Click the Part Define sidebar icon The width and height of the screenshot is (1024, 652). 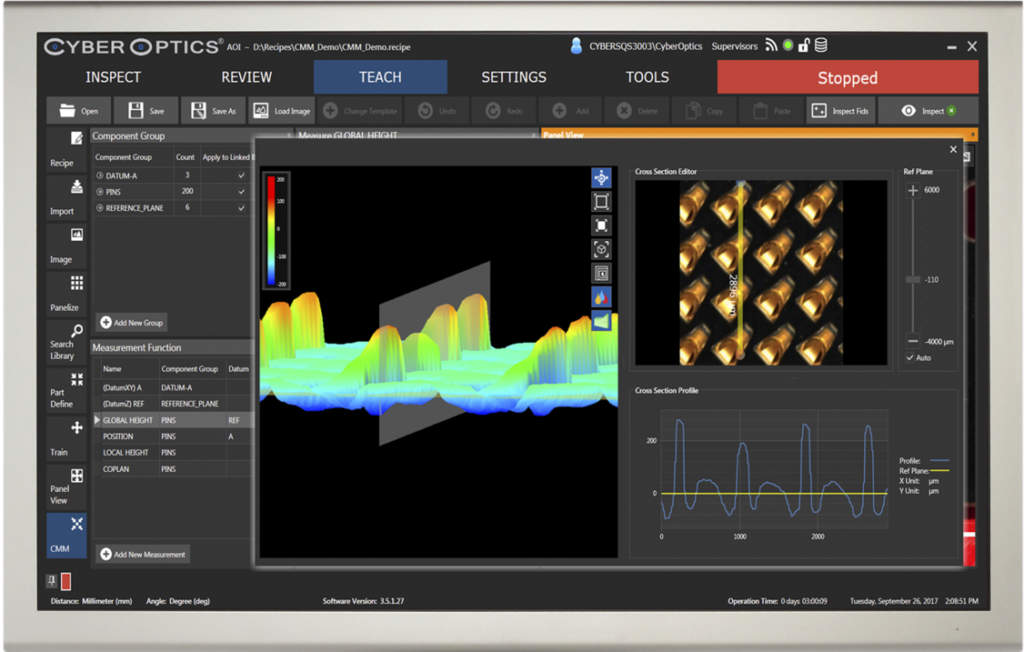coord(66,390)
